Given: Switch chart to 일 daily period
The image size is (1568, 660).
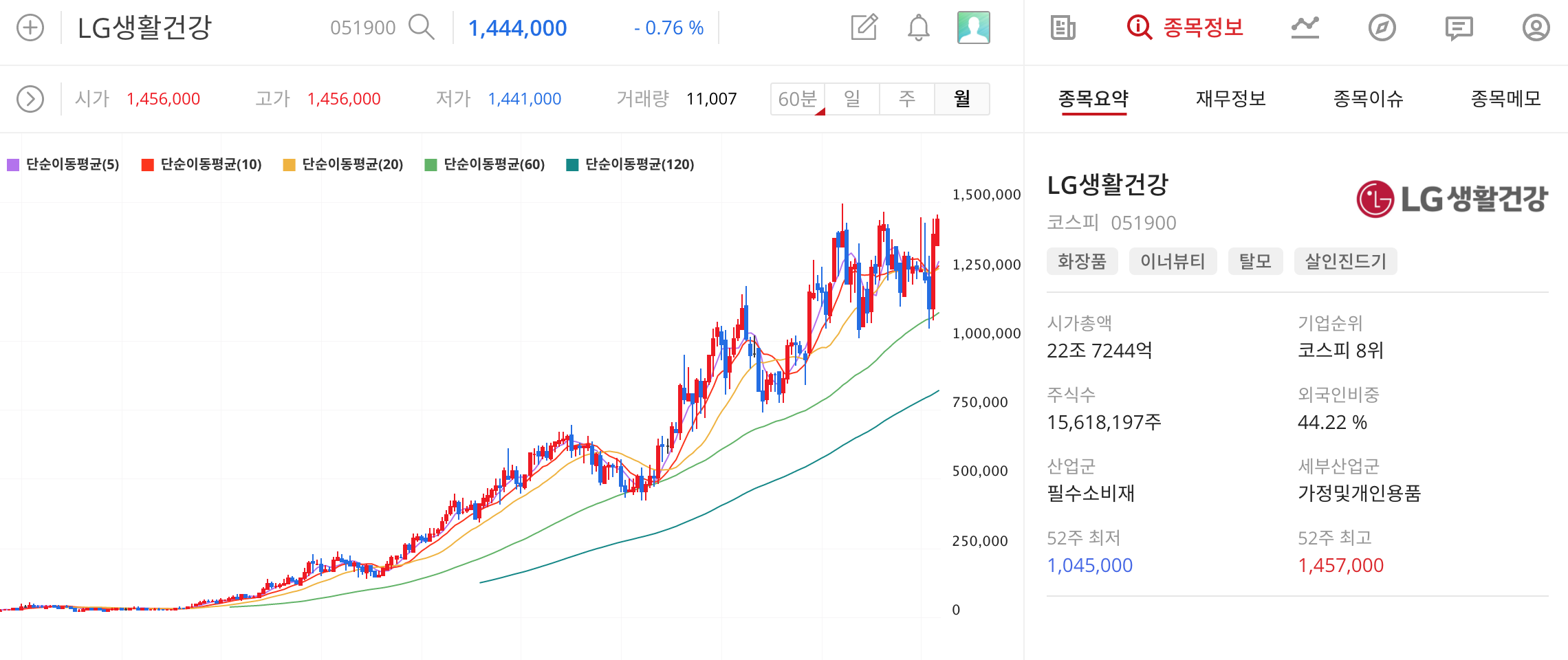Looking at the screenshot, I should point(853,99).
